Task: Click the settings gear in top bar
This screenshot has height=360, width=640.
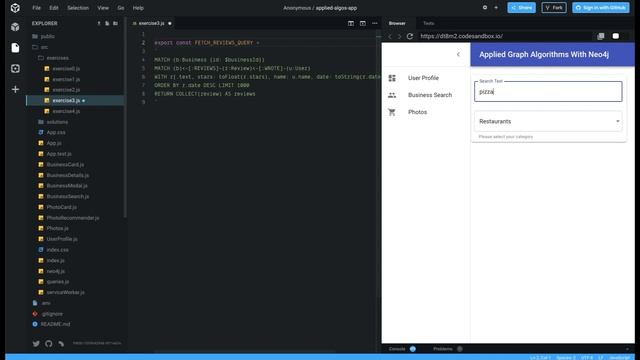Action: pyautogui.click(x=485, y=7)
